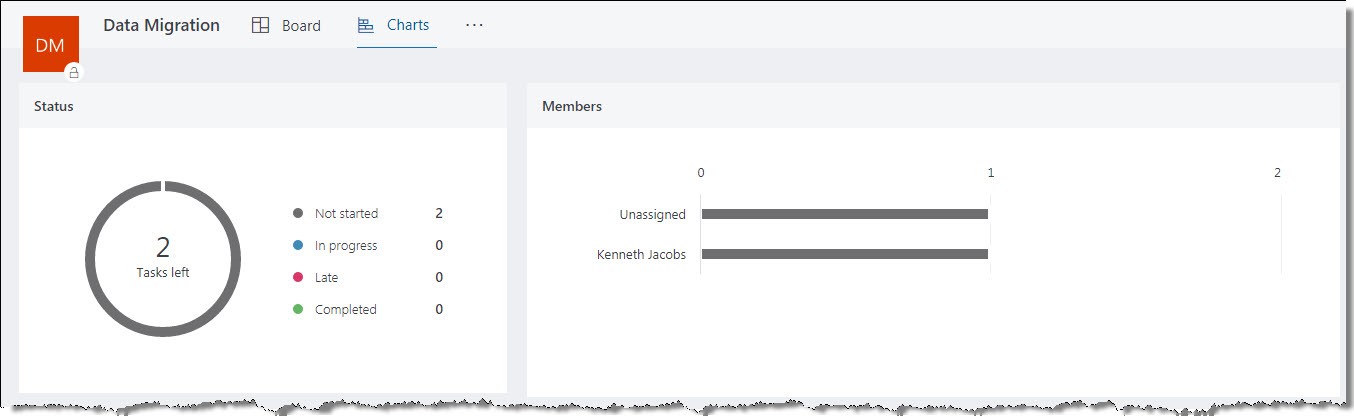Click the Kenneth Jacobs member label
The width and height of the screenshot is (1354, 416).
click(641, 254)
